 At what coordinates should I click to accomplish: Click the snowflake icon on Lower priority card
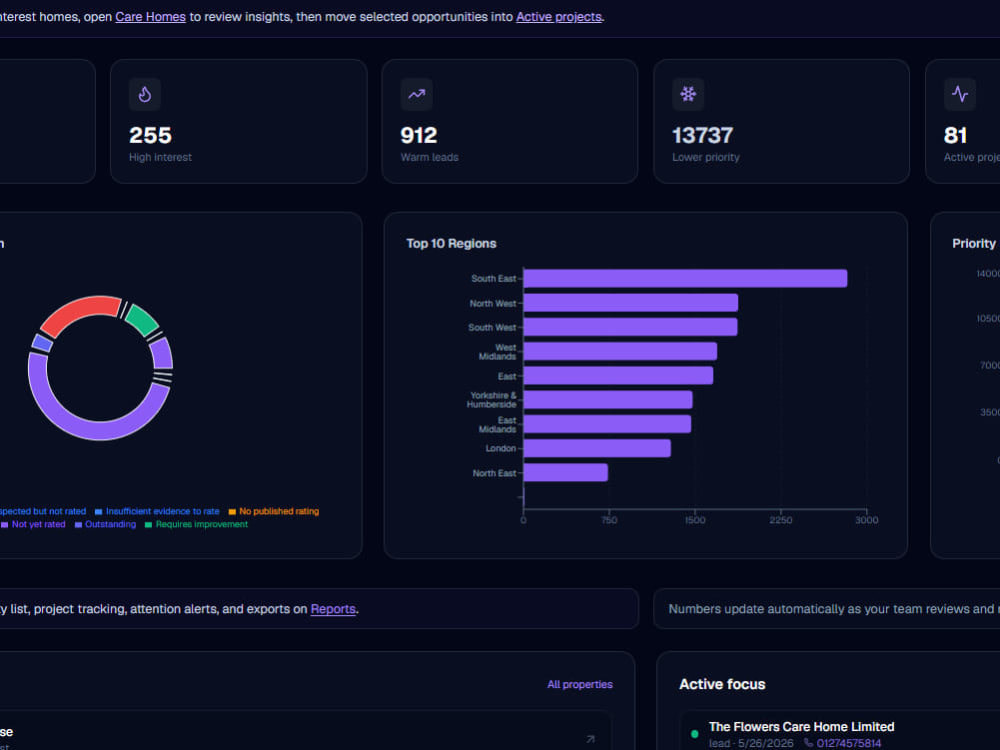[x=688, y=94]
